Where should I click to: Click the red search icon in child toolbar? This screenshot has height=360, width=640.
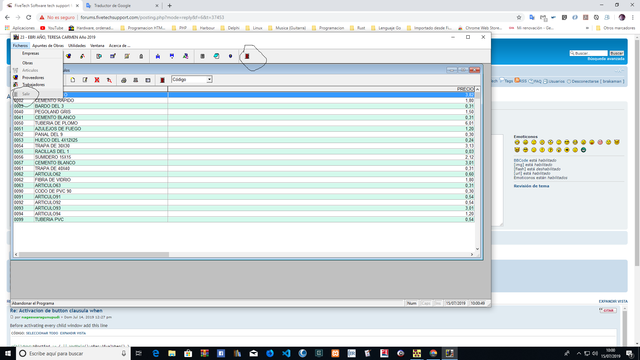109,80
